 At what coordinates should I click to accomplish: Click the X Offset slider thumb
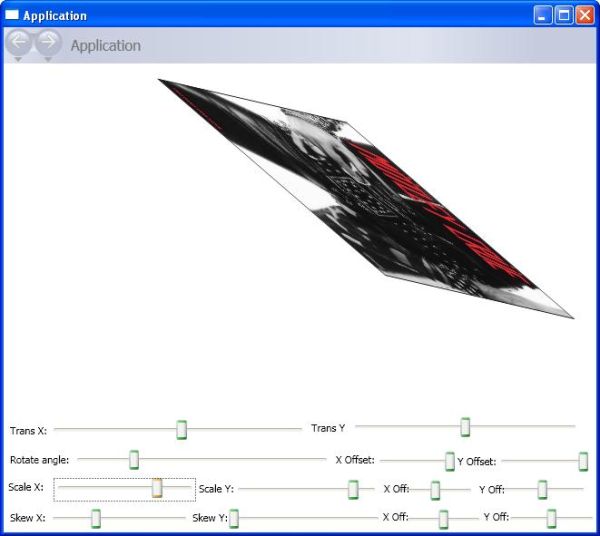point(450,461)
